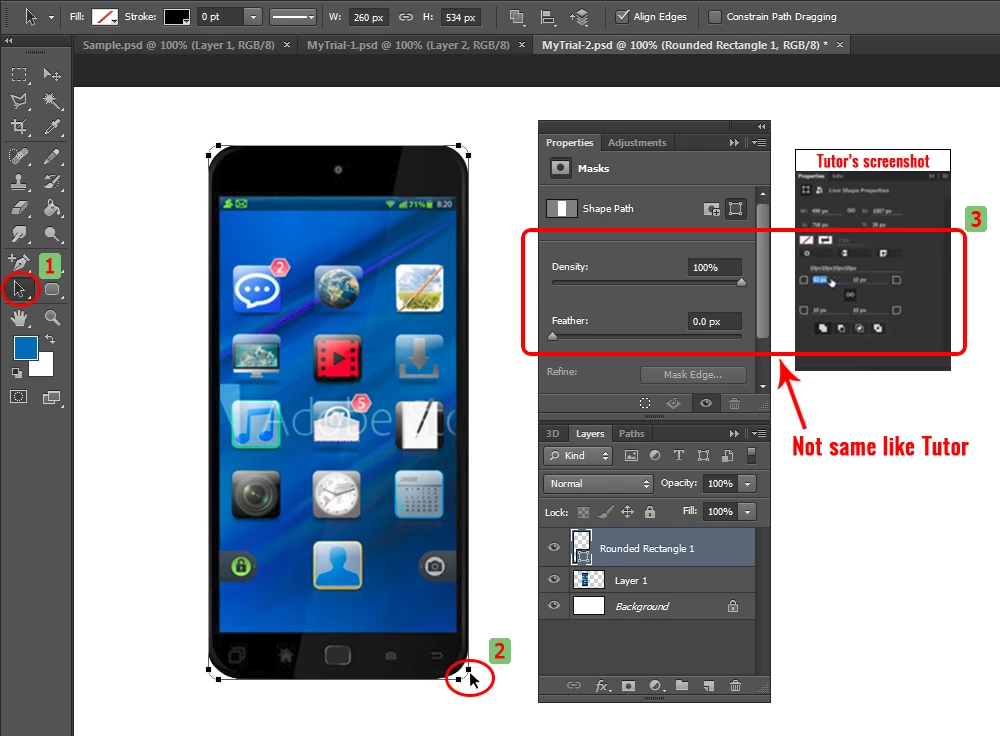Select the Hand tool
The width and height of the screenshot is (1000, 736).
(x=19, y=317)
